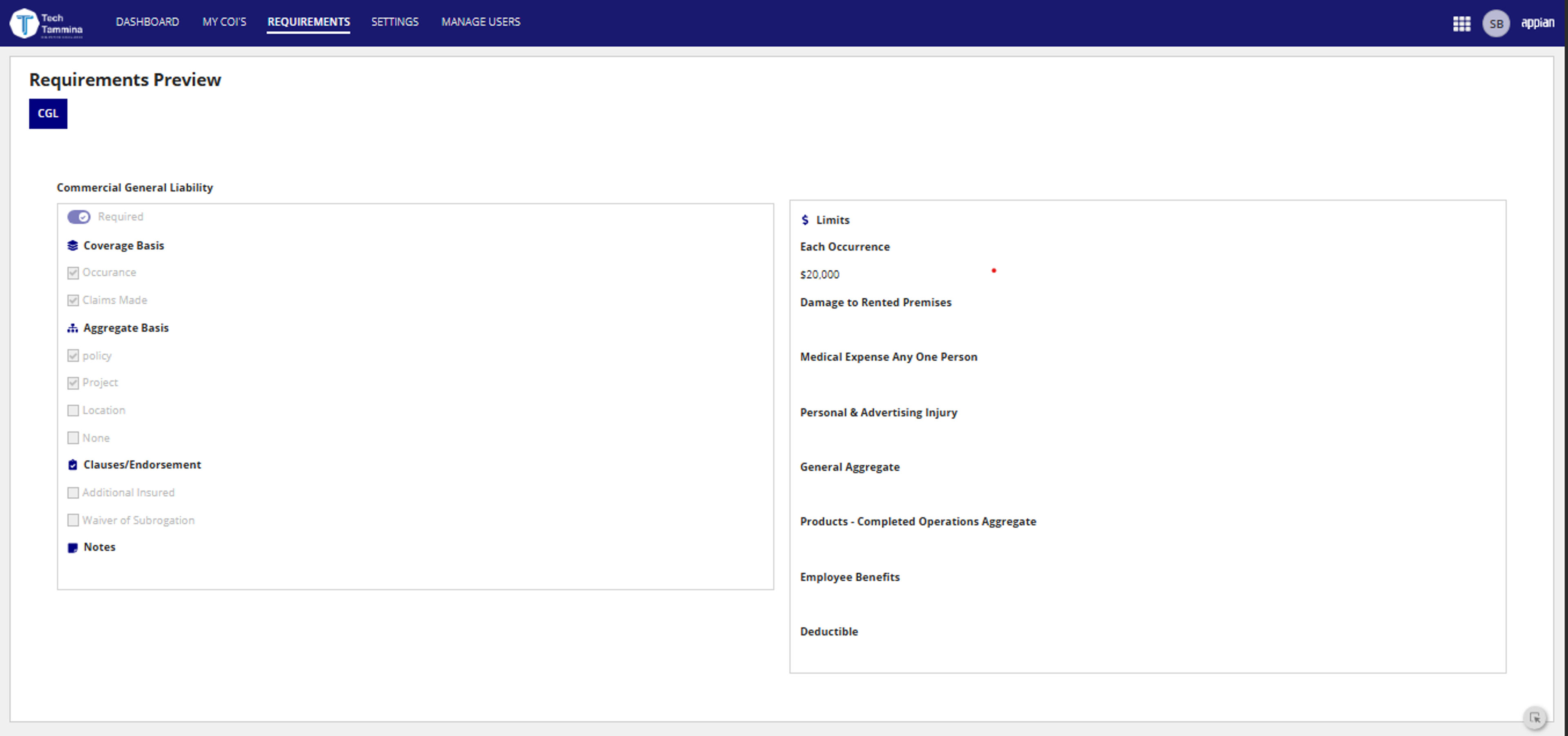This screenshot has width=1568, height=736.
Task: Open the Settings tab
Action: [395, 22]
